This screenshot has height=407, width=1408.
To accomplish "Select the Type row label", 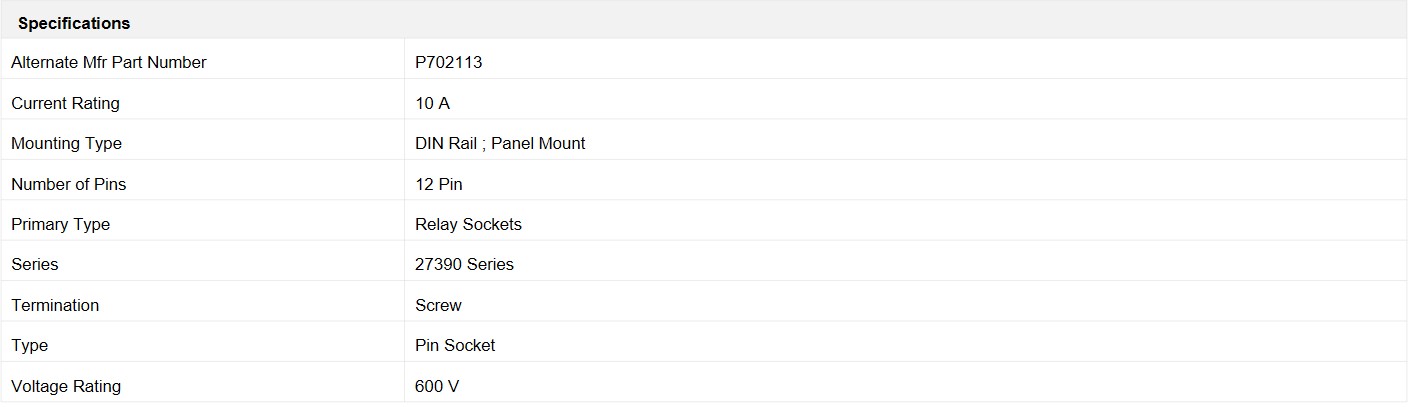I will (x=29, y=345).
